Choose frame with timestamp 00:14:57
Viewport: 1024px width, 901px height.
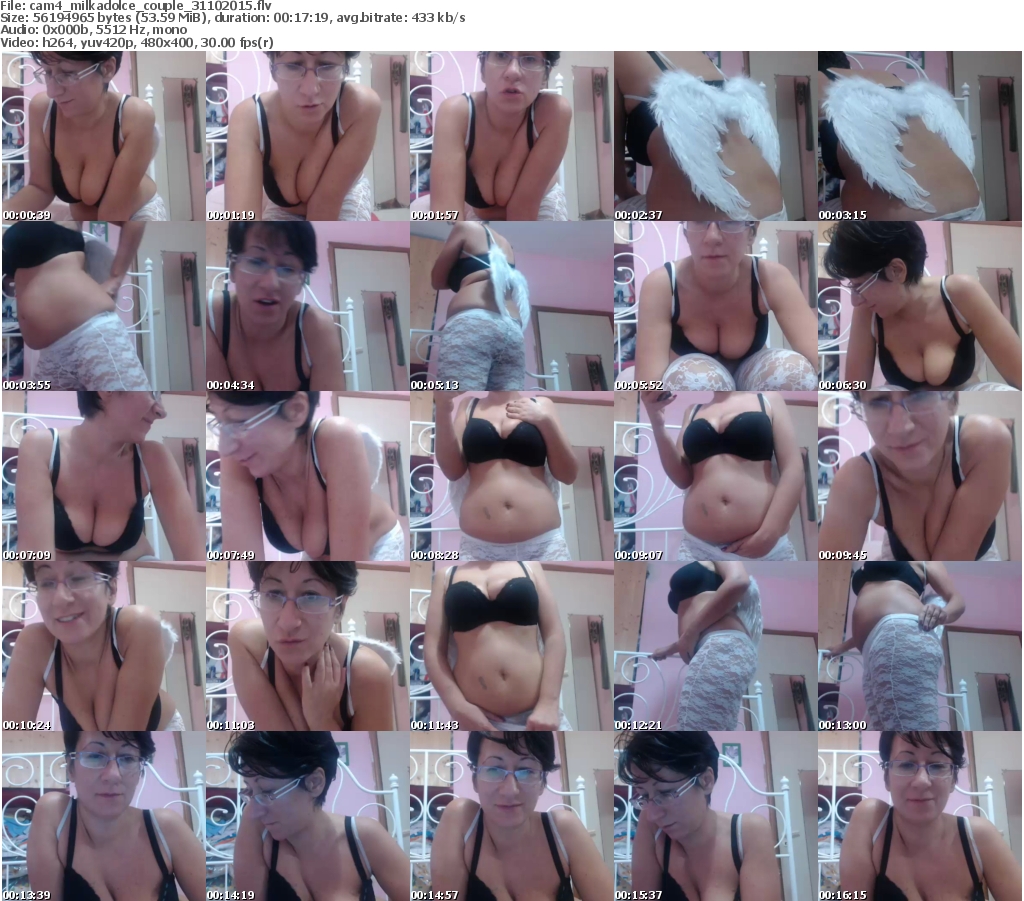(511, 816)
